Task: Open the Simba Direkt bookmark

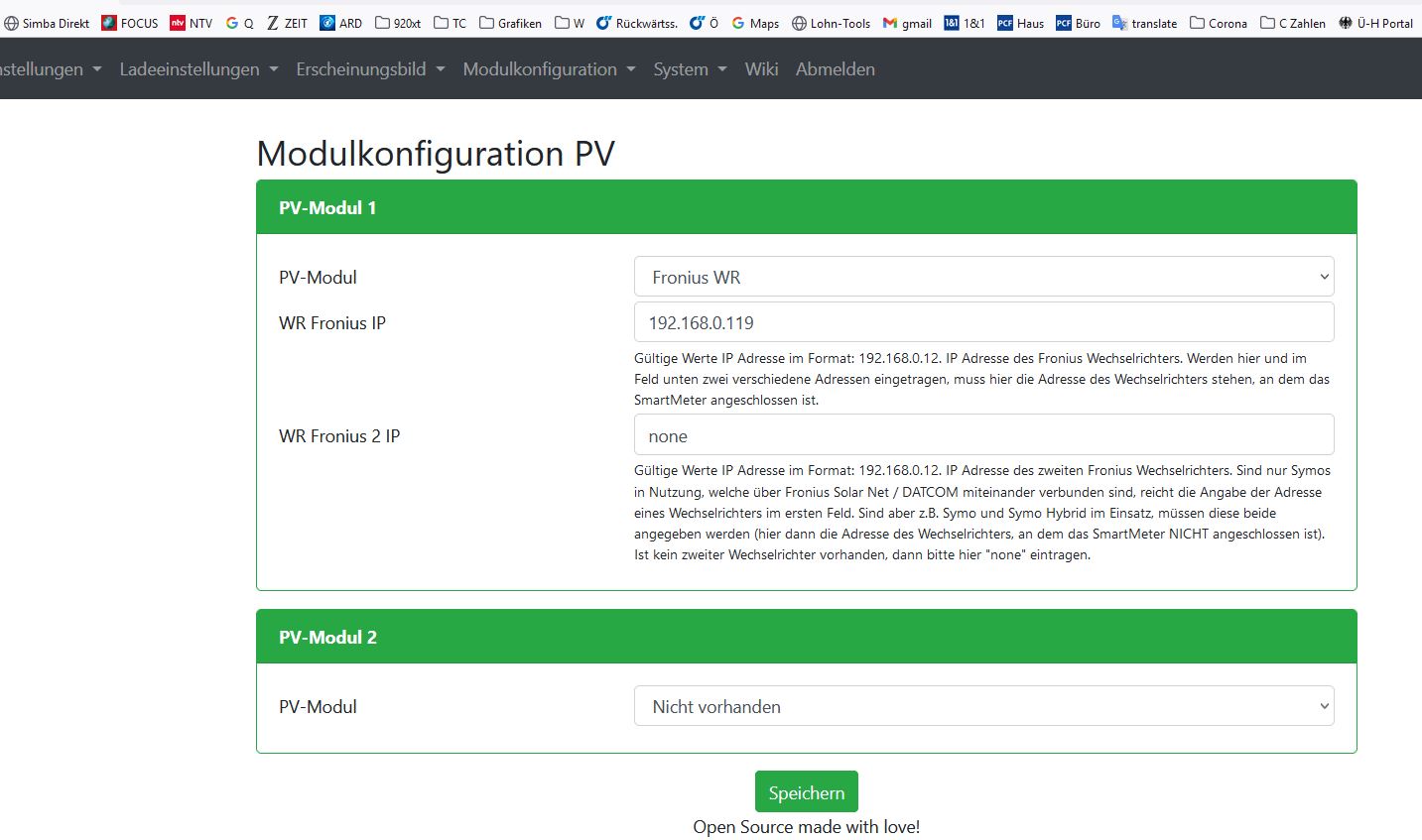Action: 47,23
